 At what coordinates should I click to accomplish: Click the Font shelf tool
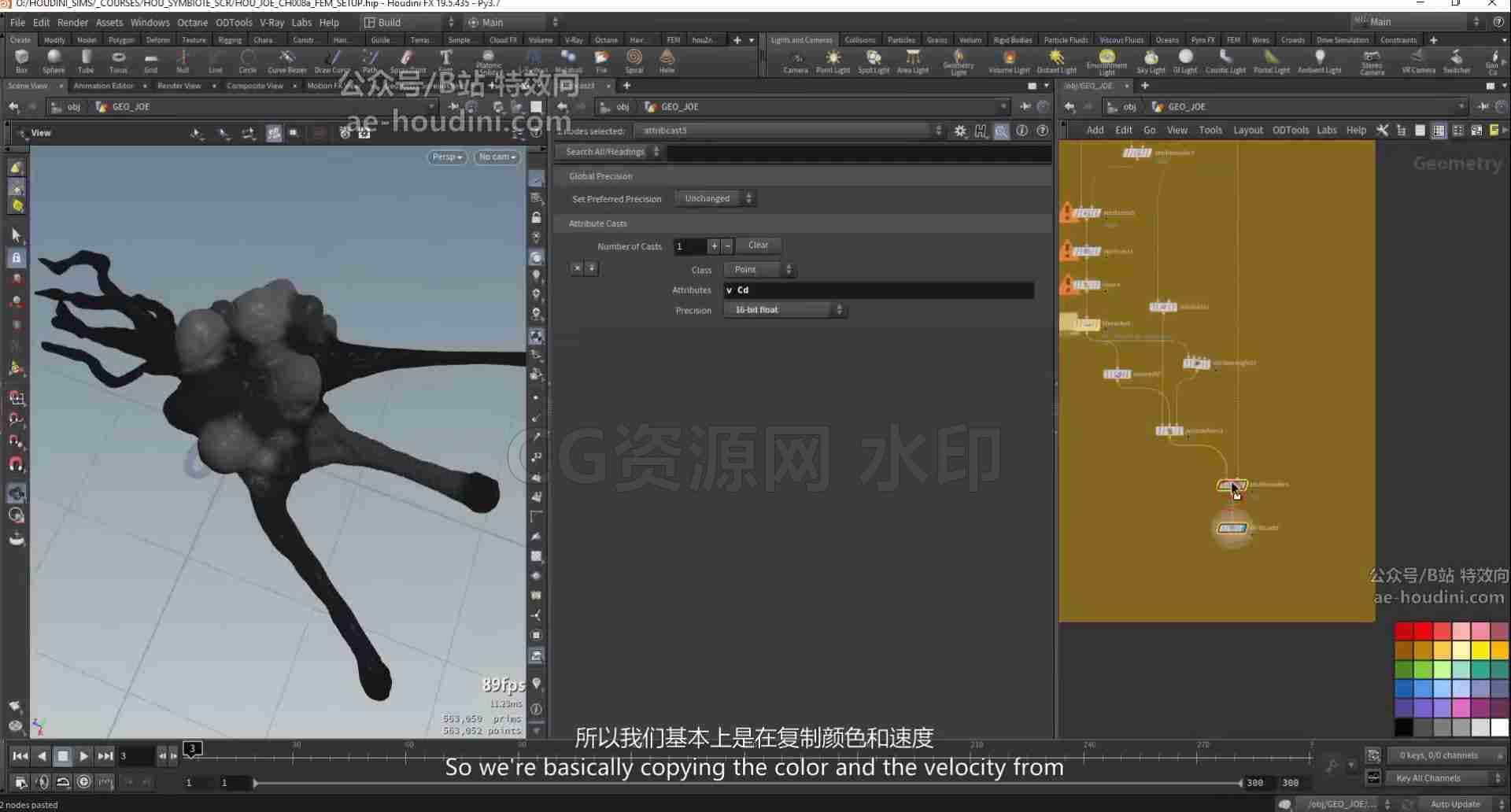click(x=445, y=61)
